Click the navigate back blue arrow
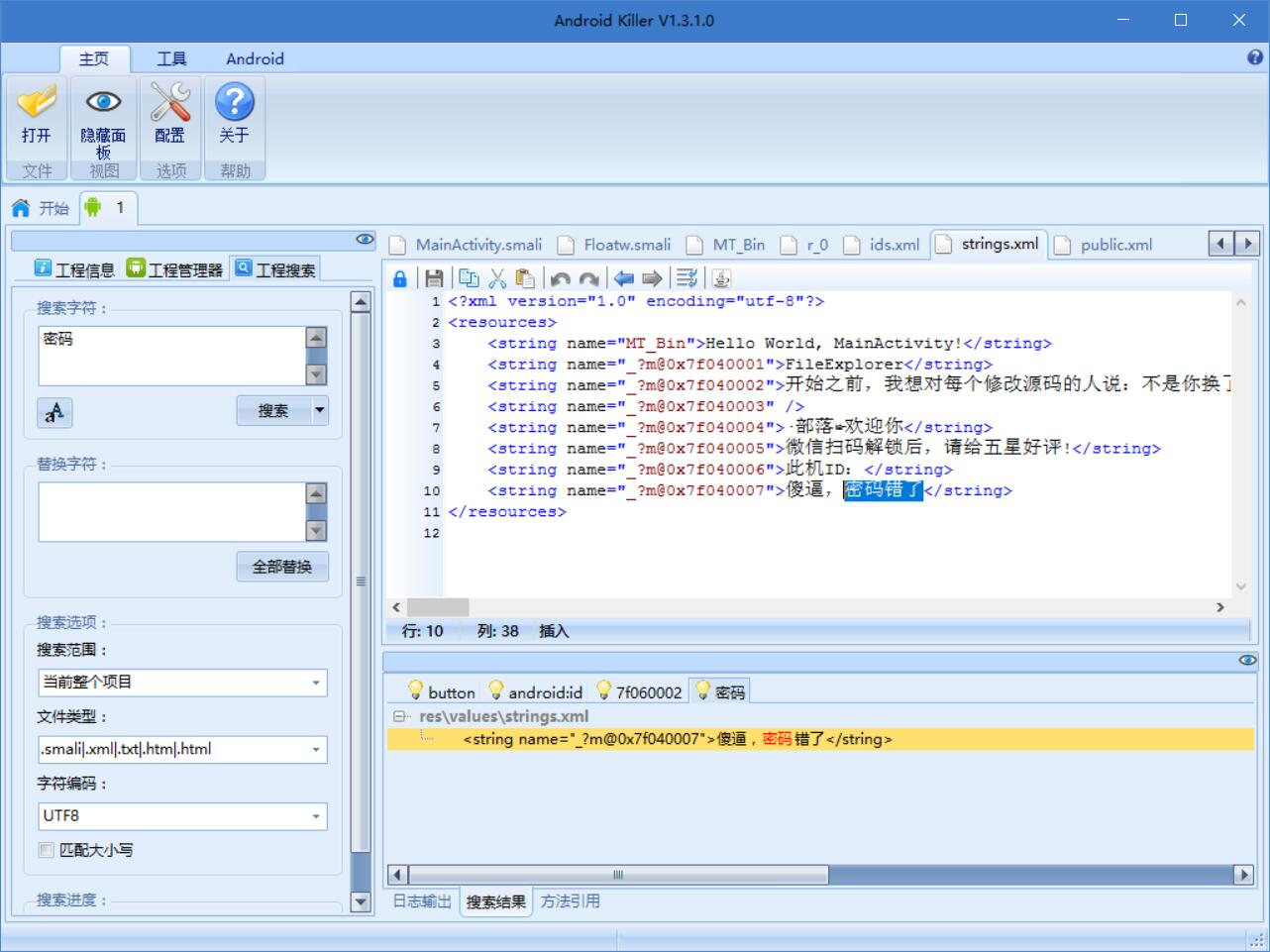 (623, 279)
